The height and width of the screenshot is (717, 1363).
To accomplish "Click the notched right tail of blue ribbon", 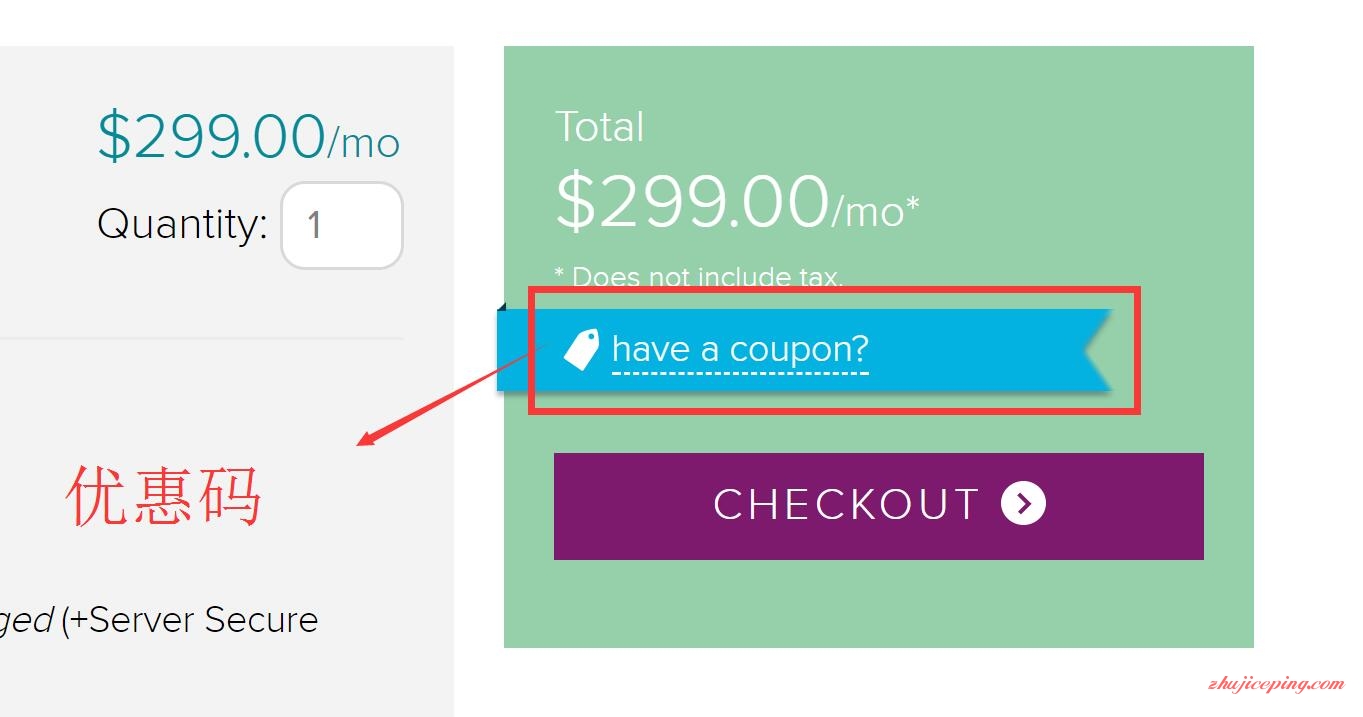I will point(1097,350).
